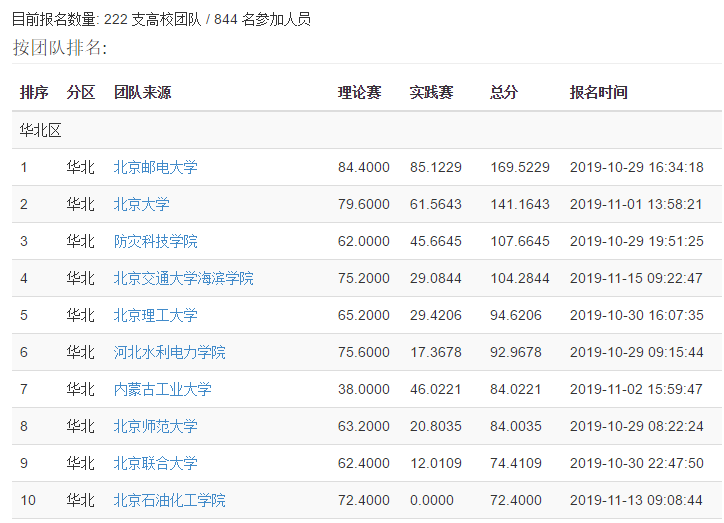724x523 pixels.
Task: Select practice score 29.4206
Action: pos(436,315)
